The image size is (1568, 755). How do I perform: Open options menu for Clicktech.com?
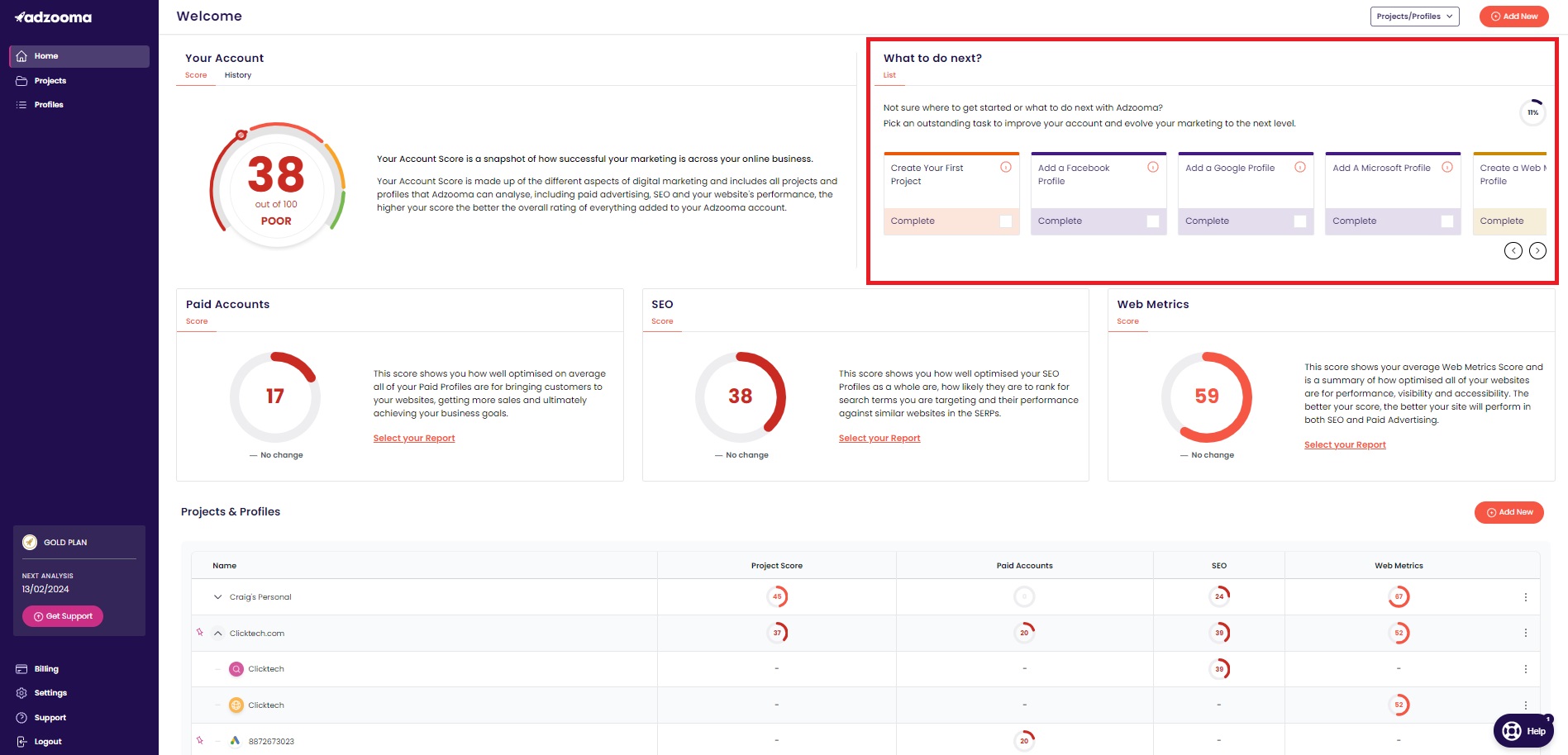[1526, 633]
